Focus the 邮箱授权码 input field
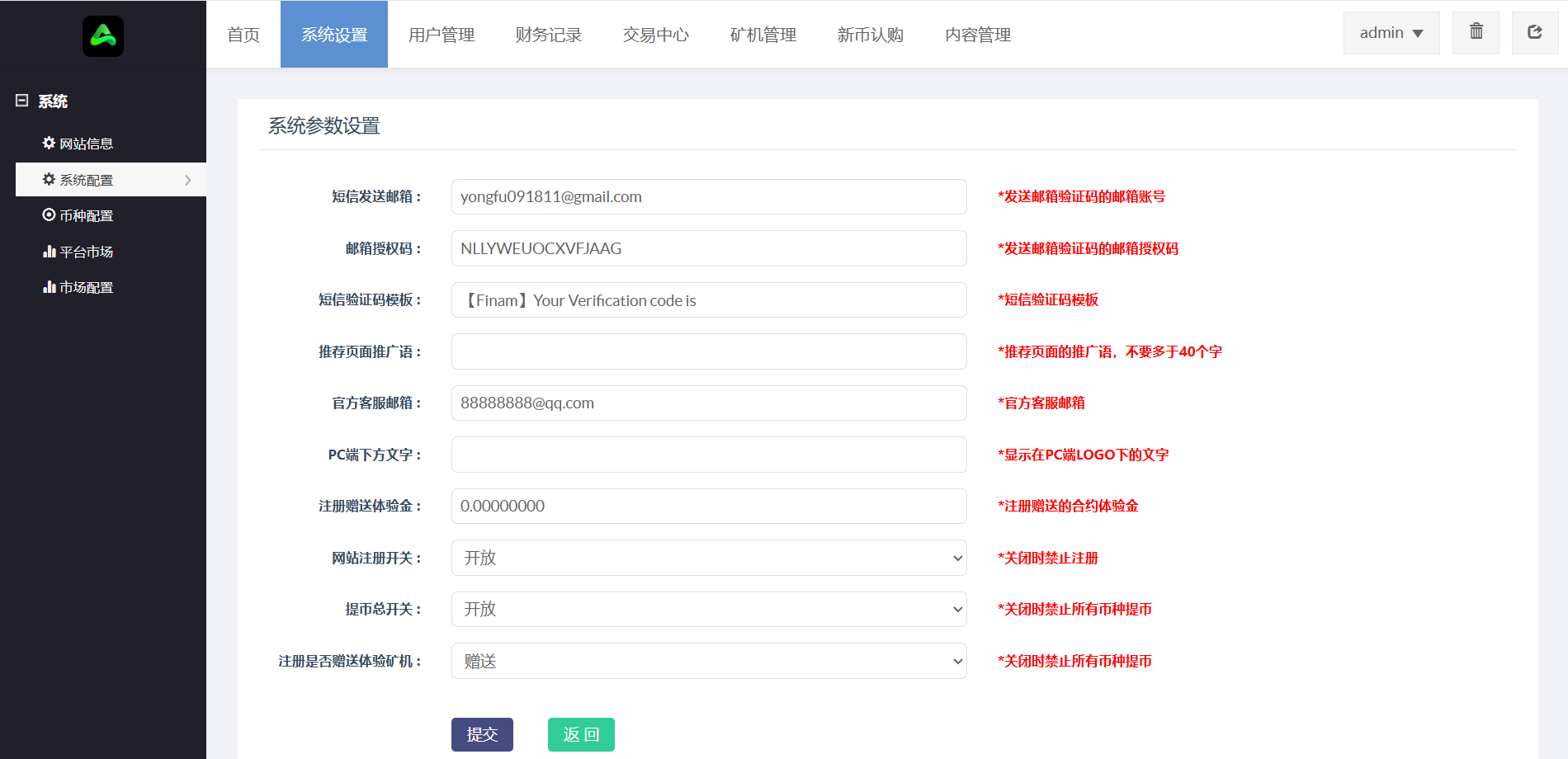 click(708, 248)
